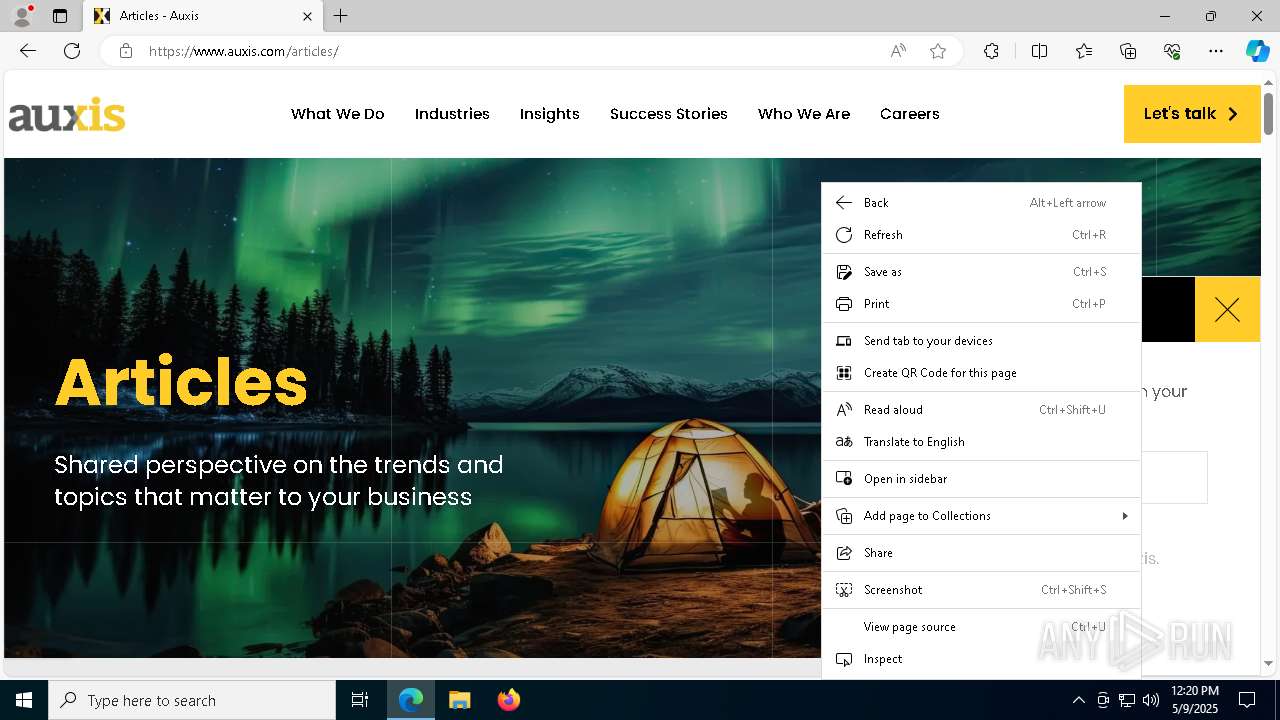Viewport: 1280px width, 720px height.
Task: Select Share in context menu
Action: tap(981, 553)
